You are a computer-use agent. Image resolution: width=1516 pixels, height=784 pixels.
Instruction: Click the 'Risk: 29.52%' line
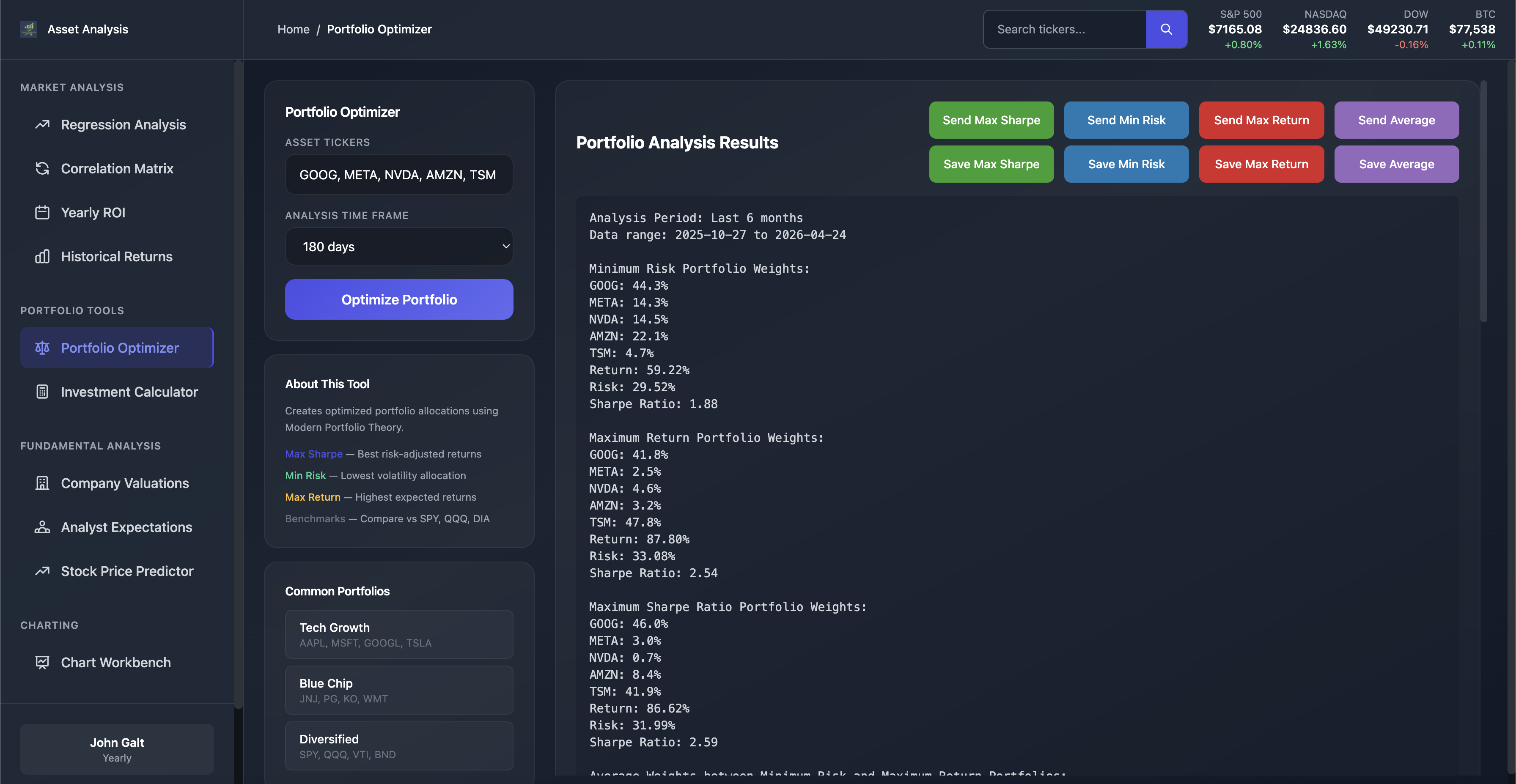(x=632, y=387)
